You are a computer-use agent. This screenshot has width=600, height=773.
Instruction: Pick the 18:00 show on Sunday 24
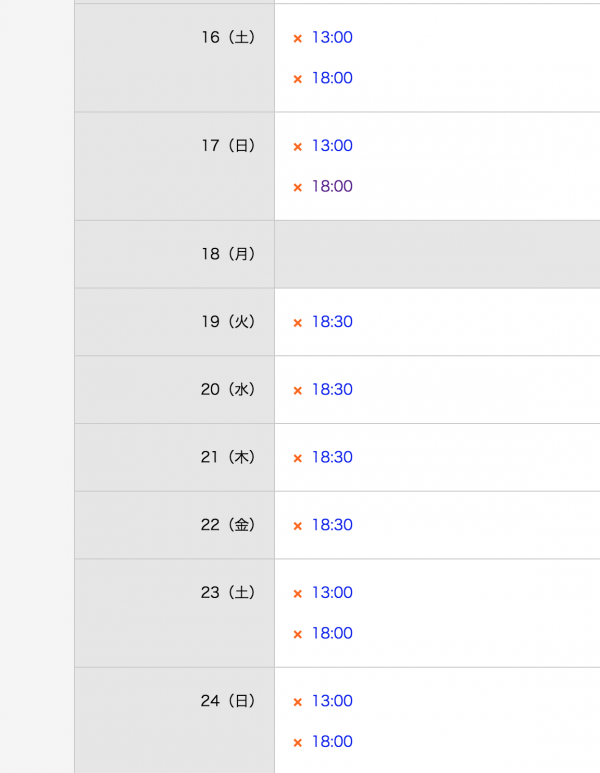click(x=332, y=741)
